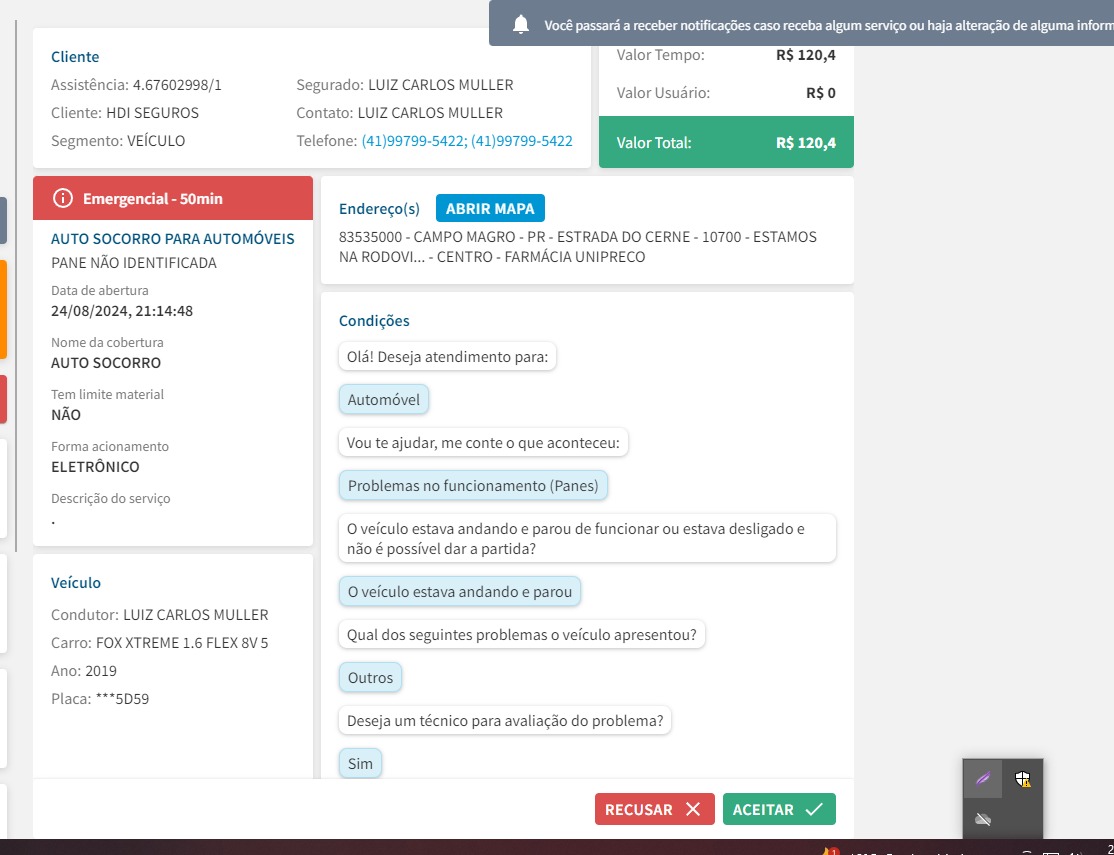
Task: Click 'NÃO' under Tem limite material
Action: click(x=66, y=414)
